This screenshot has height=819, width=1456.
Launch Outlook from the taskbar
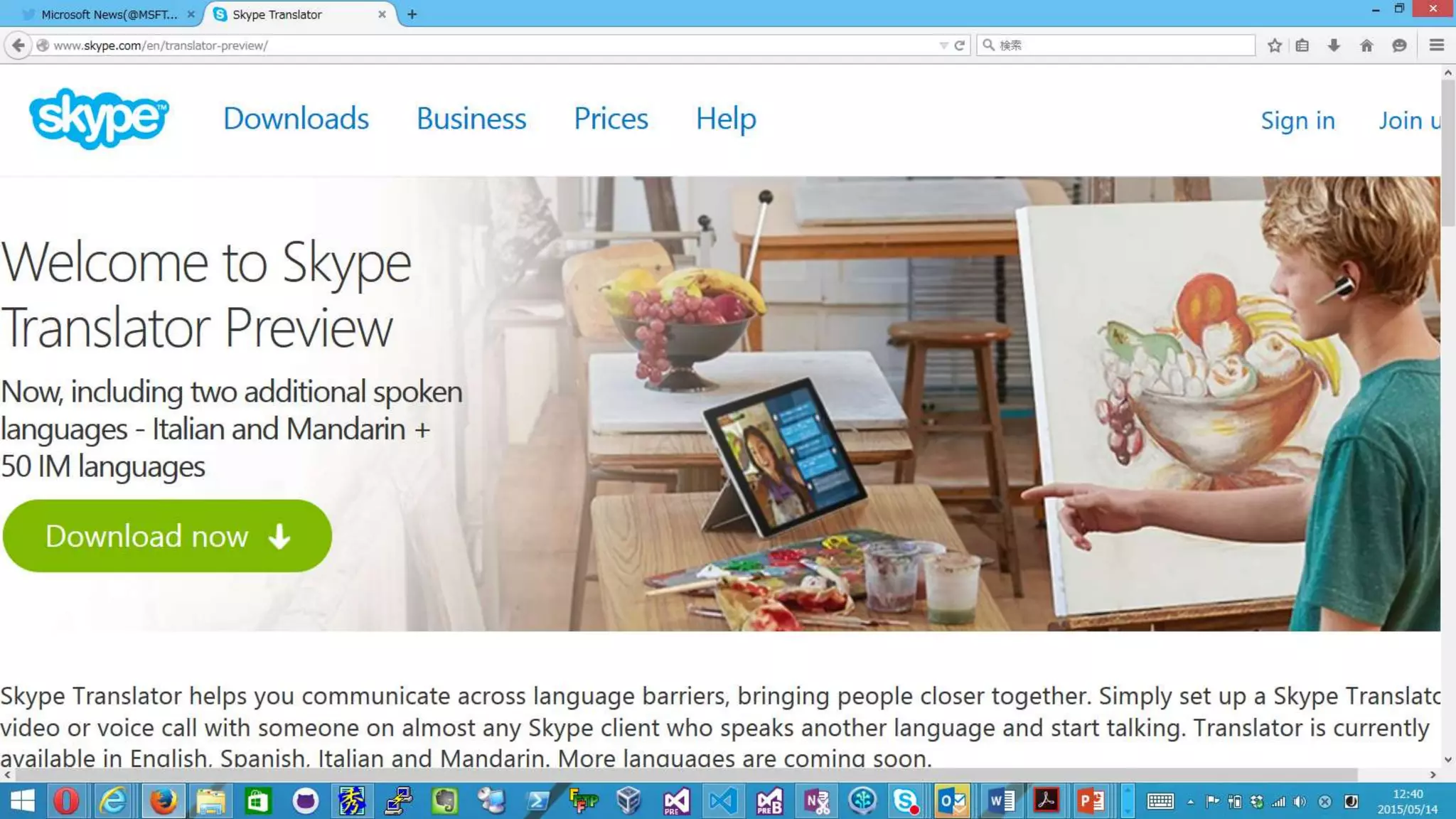(952, 801)
